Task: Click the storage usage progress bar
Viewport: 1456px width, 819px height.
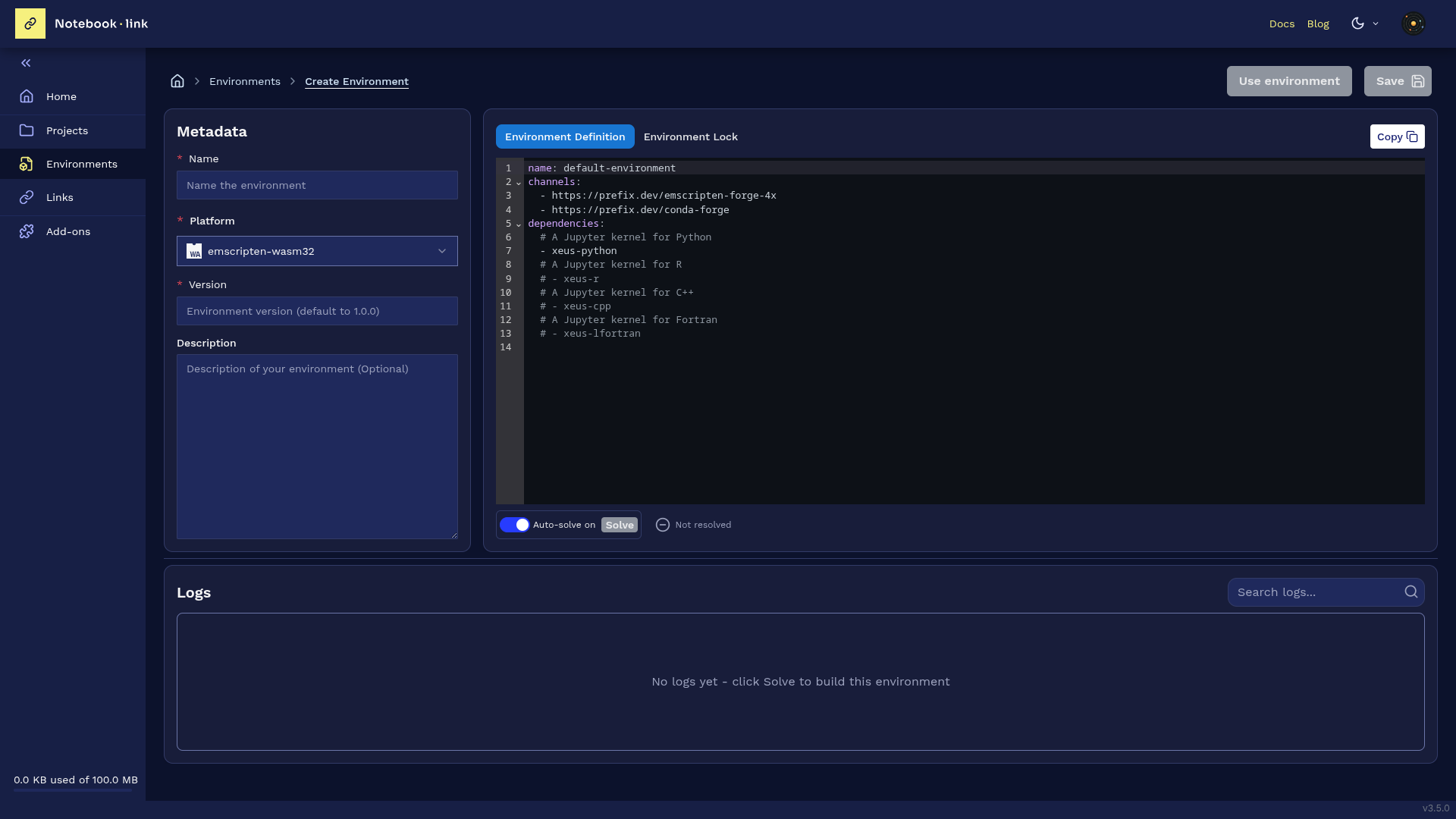Action: click(73, 790)
